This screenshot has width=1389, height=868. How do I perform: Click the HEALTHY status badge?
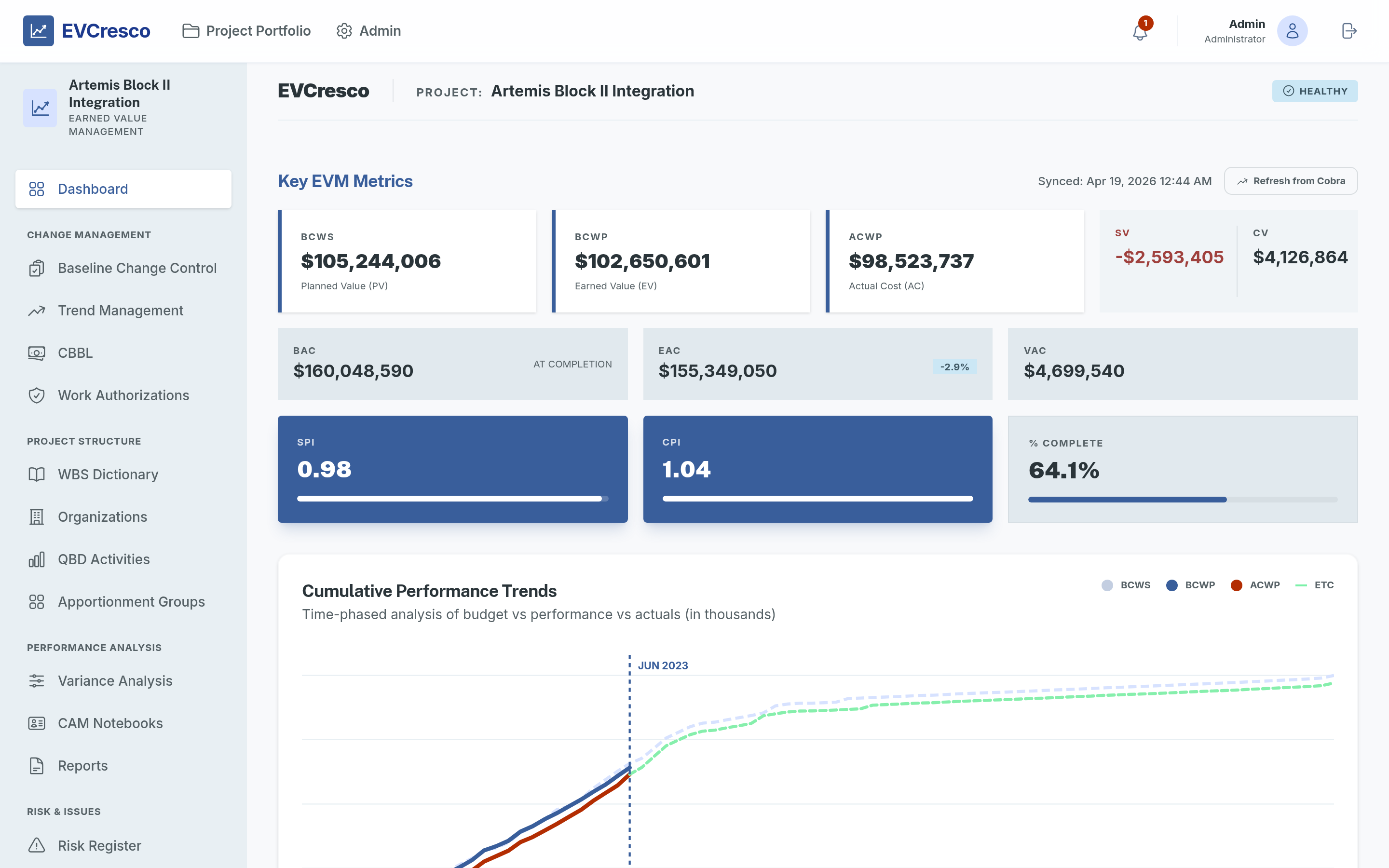coord(1314,91)
